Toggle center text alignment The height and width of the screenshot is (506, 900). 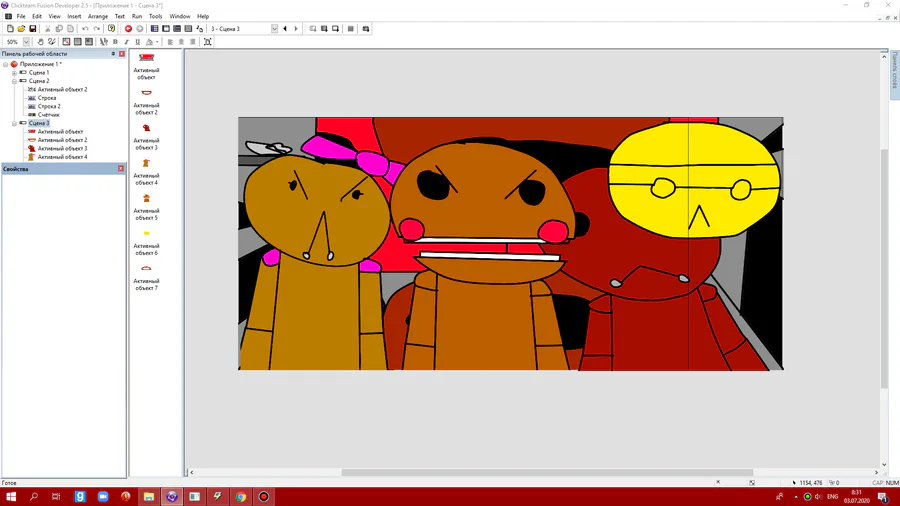pos(181,42)
